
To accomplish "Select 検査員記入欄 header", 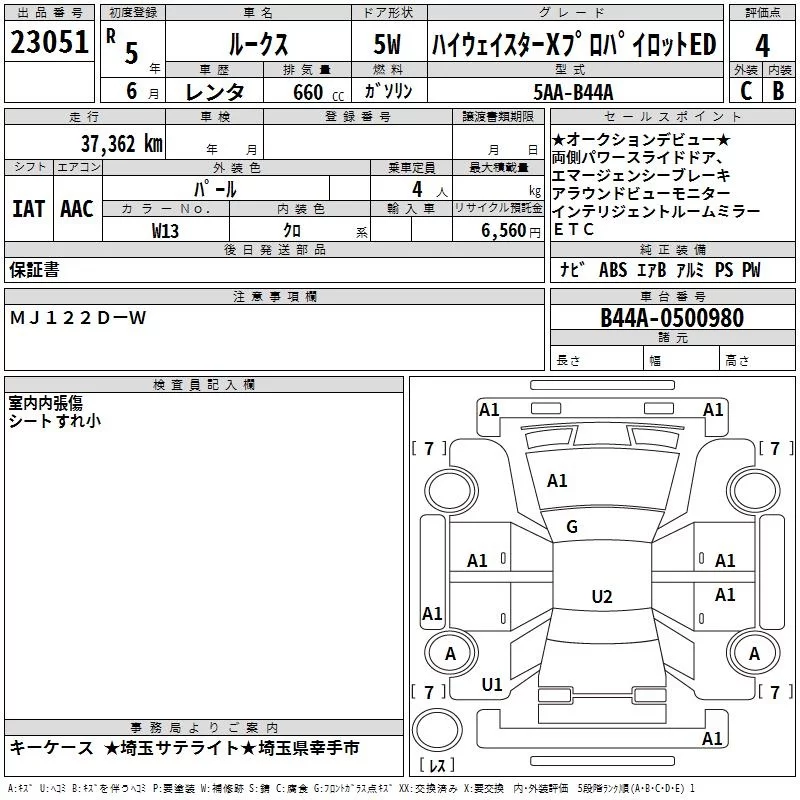I will [x=204, y=385].
